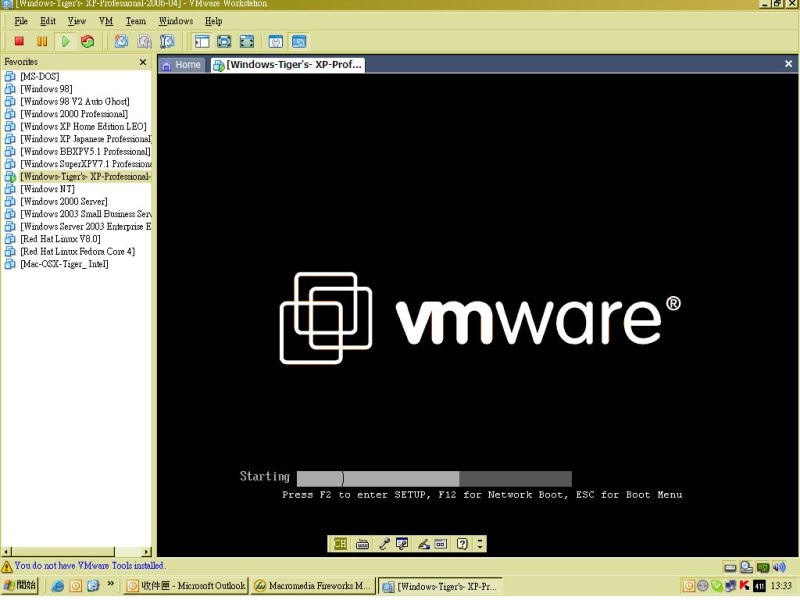Switch to Macromedia Fireworks taskbar button

point(313,586)
